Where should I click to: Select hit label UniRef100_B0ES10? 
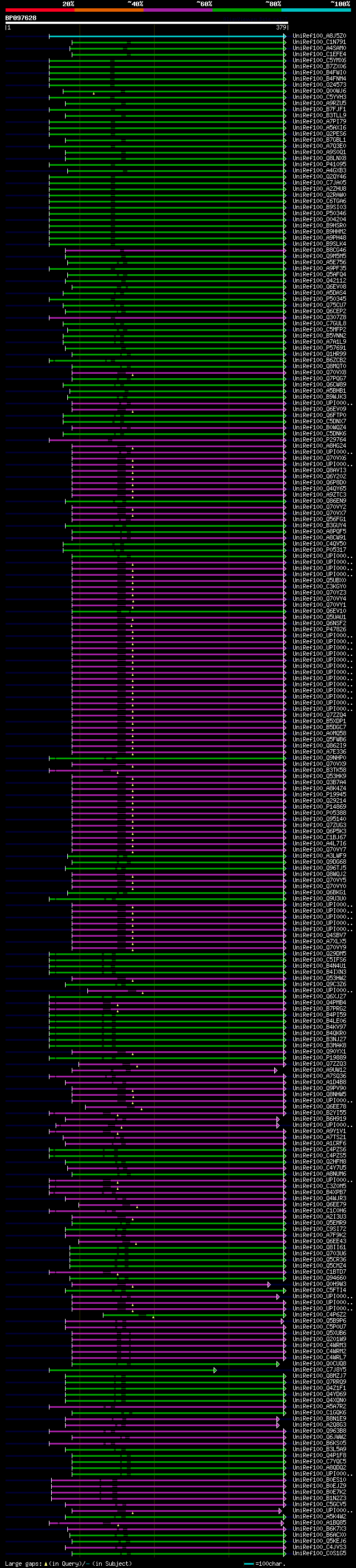coord(319,1480)
